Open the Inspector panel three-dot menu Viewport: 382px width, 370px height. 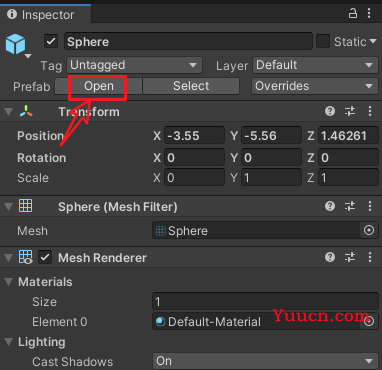369,14
